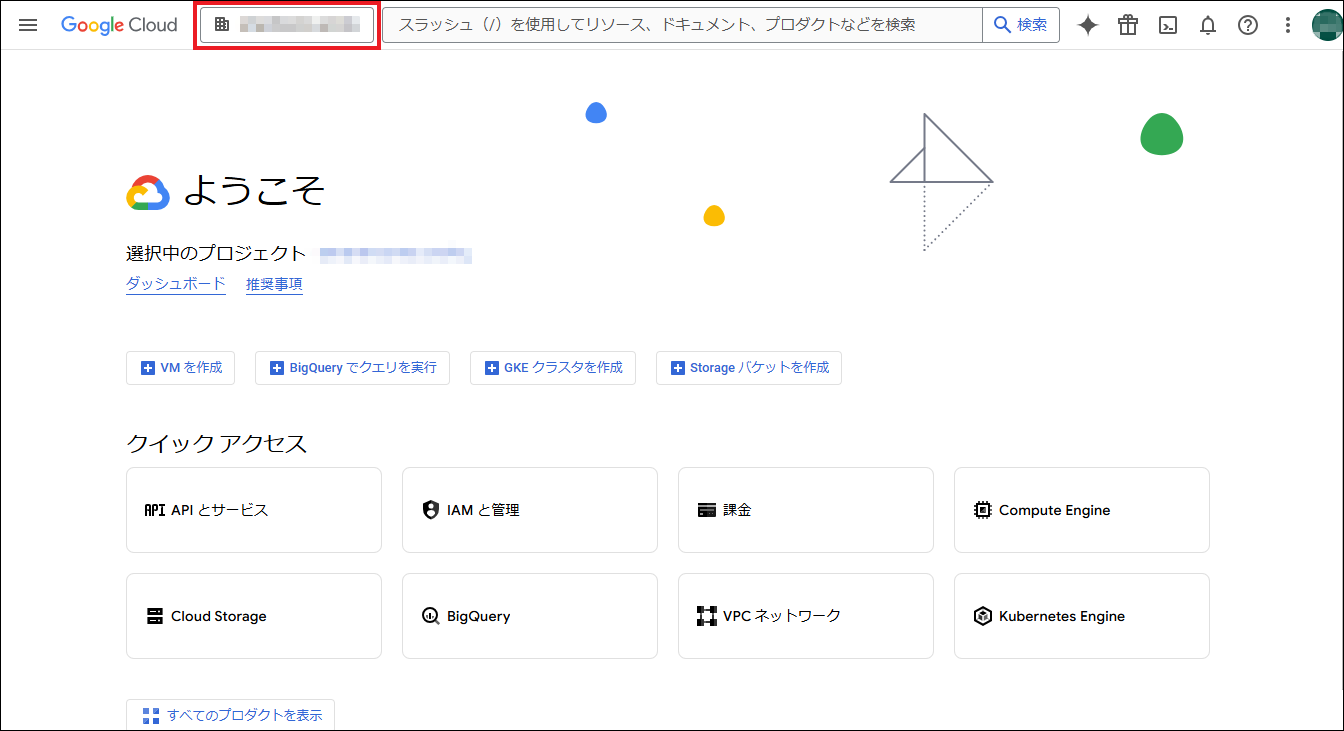Open the notifications bell
Viewport: 1344px width, 731px height.
click(1208, 25)
